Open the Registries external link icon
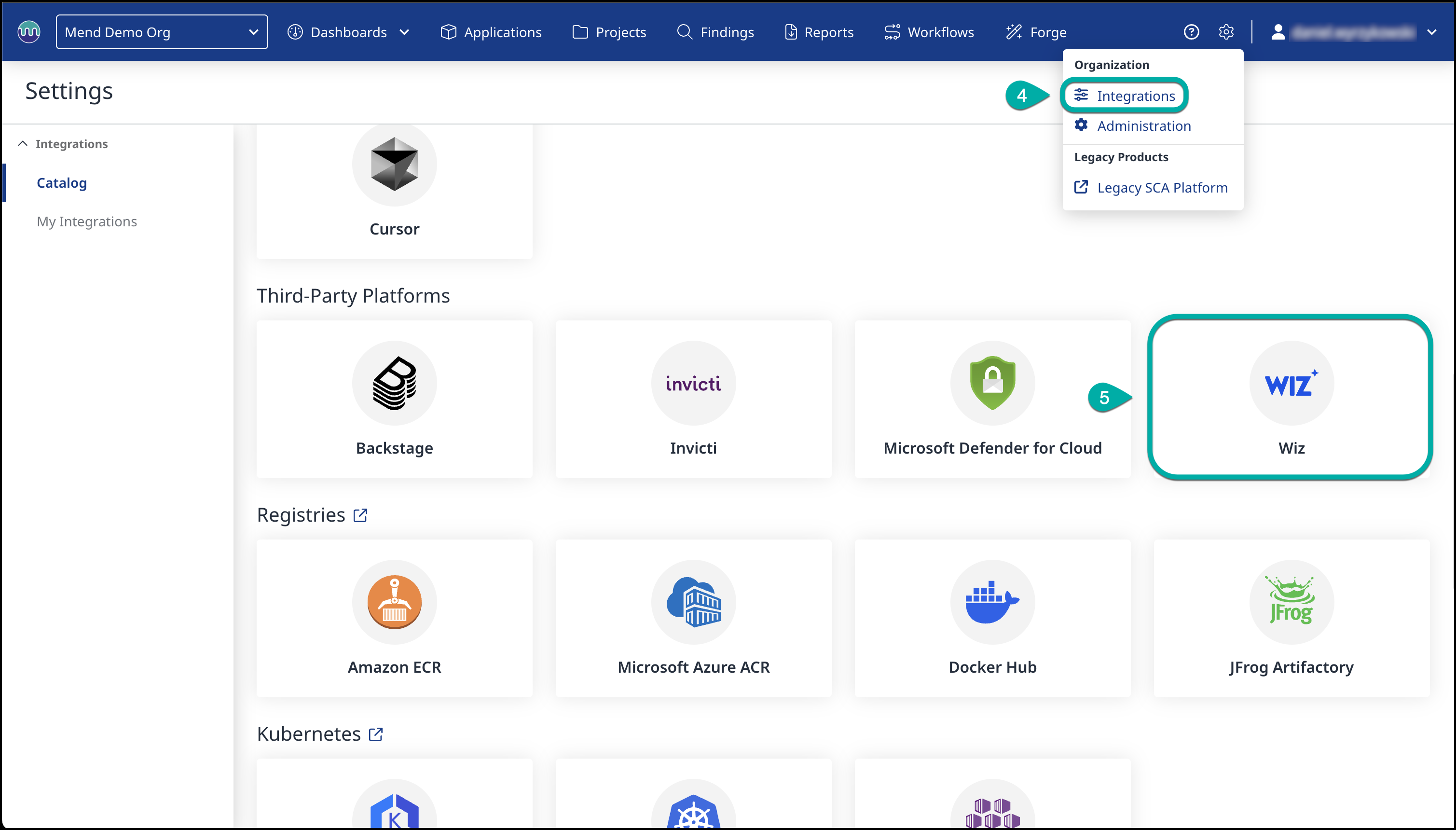 pos(360,515)
